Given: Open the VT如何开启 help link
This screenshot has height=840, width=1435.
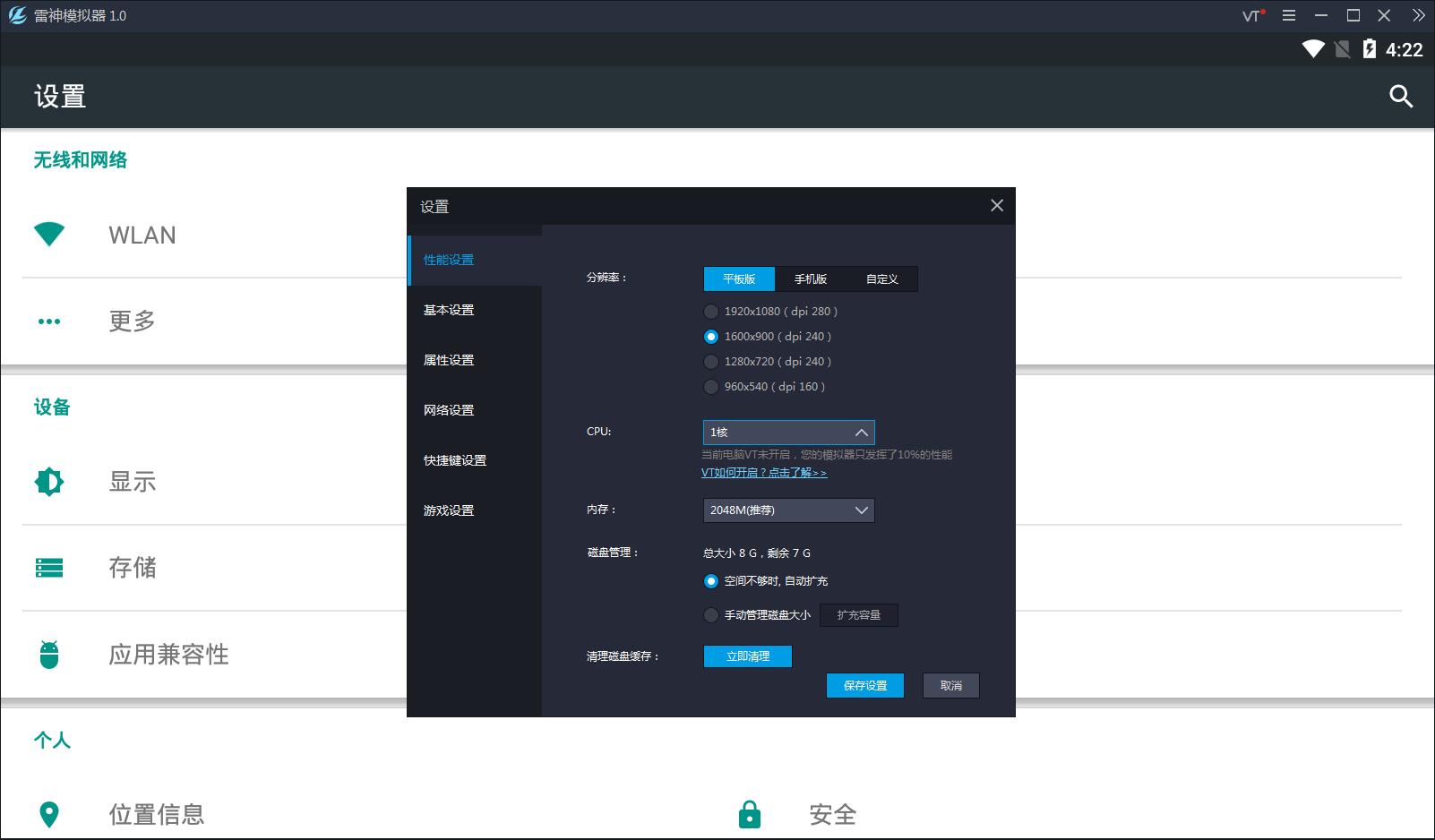Looking at the screenshot, I should [x=763, y=473].
